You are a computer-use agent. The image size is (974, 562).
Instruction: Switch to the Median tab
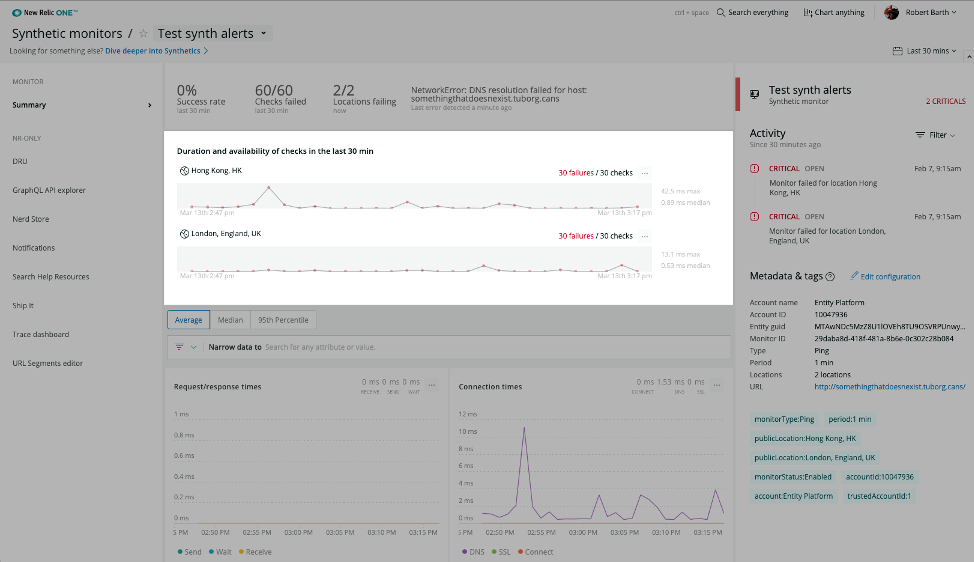[230, 320]
